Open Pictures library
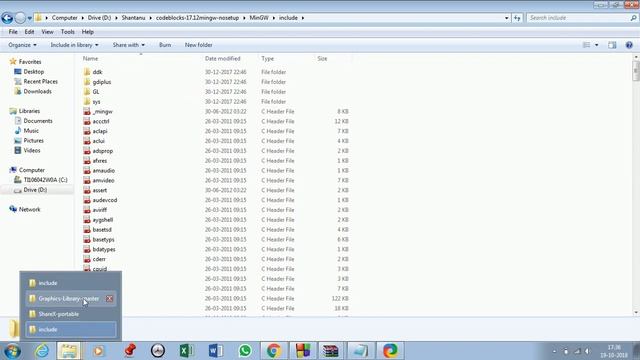This screenshot has height=360, width=640. (x=33, y=140)
